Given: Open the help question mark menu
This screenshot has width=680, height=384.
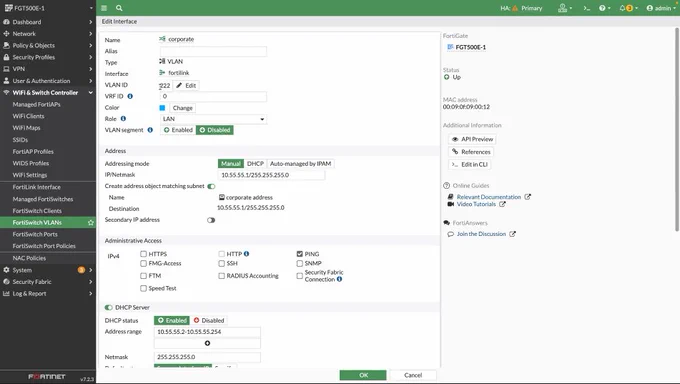Looking at the screenshot, I should [x=604, y=8].
